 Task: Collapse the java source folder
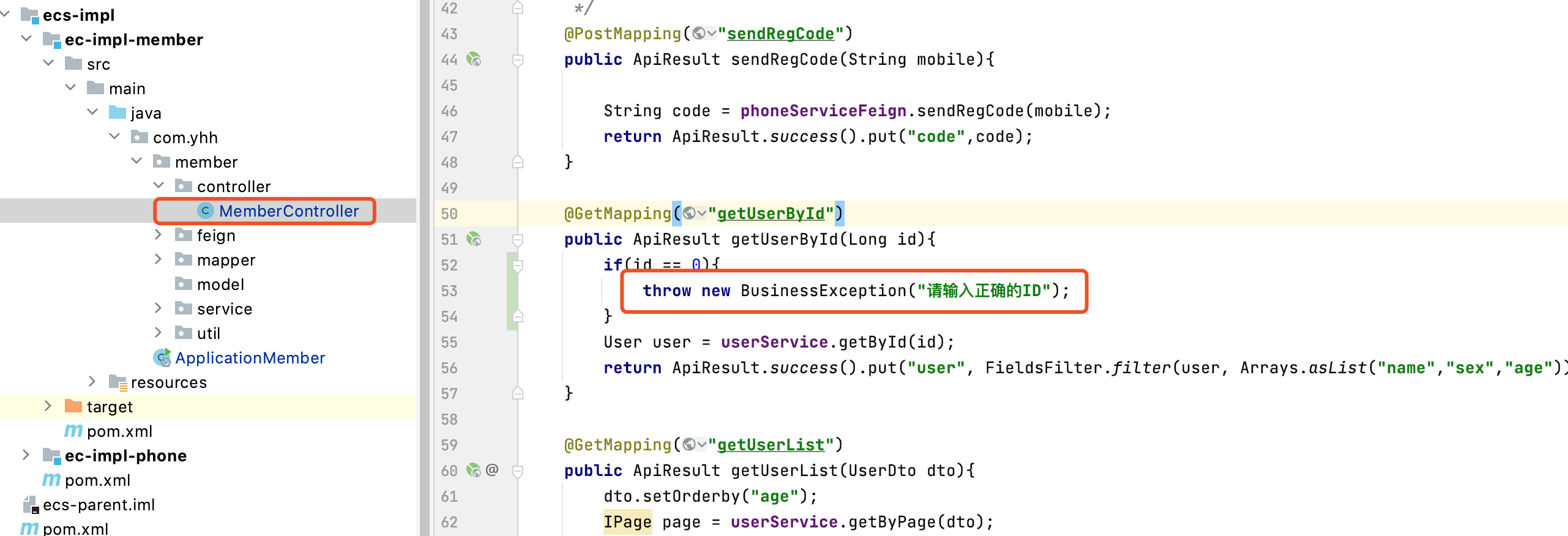coord(92,111)
